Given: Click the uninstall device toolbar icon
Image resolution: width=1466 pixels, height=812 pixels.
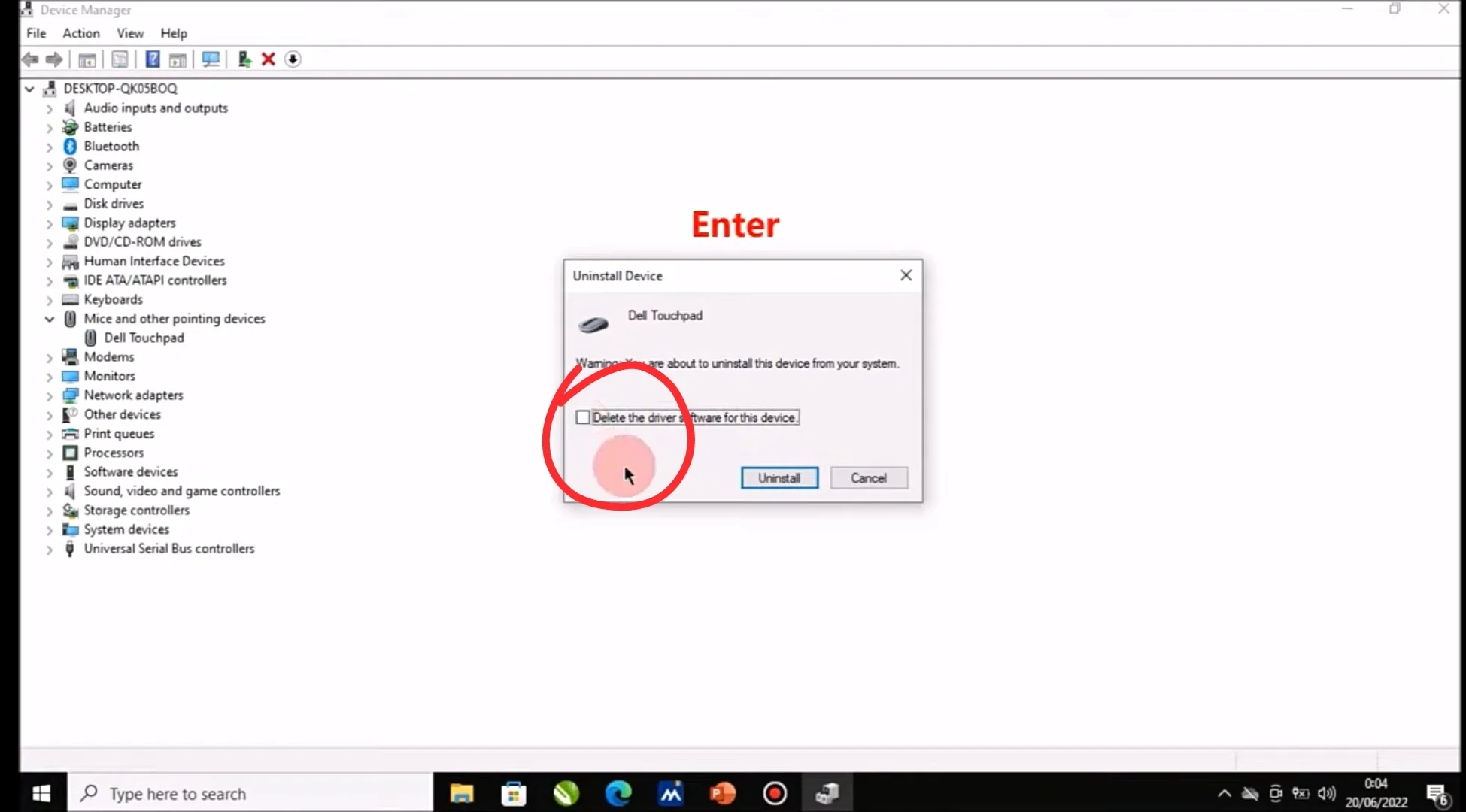Looking at the screenshot, I should point(267,58).
